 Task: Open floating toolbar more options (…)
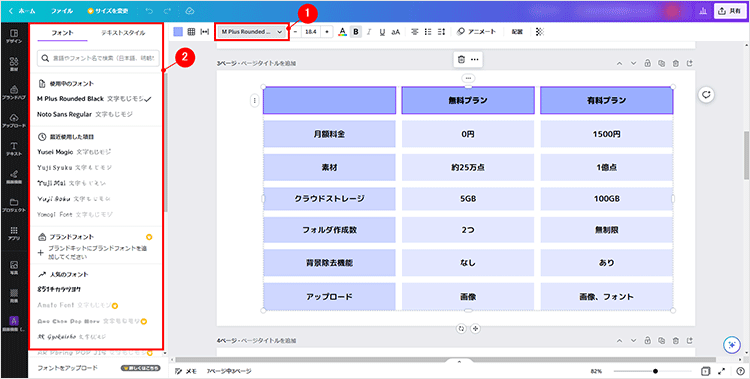[474, 59]
